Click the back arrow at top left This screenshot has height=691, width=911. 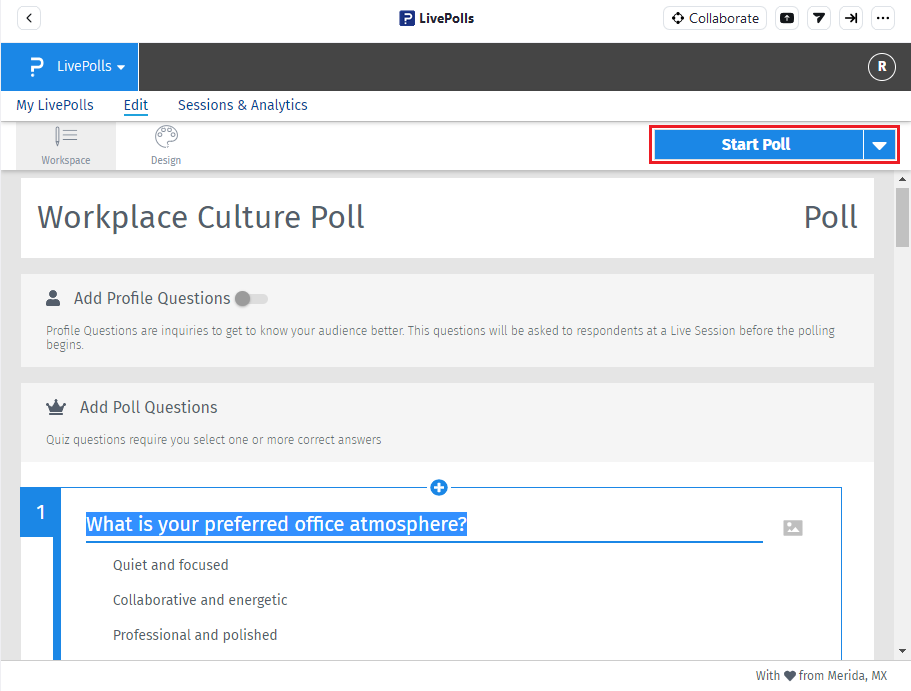(28, 17)
